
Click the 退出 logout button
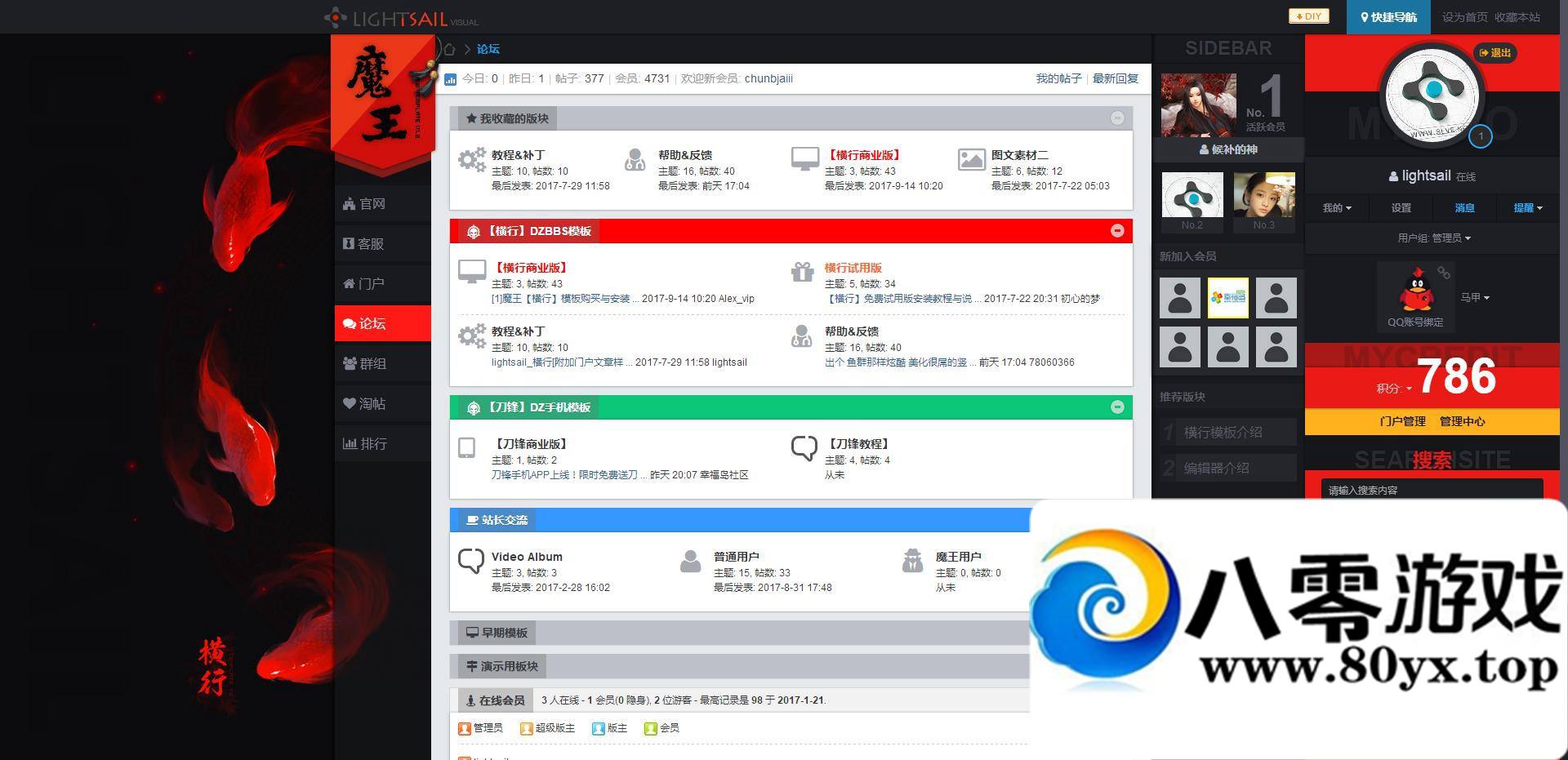point(1495,53)
